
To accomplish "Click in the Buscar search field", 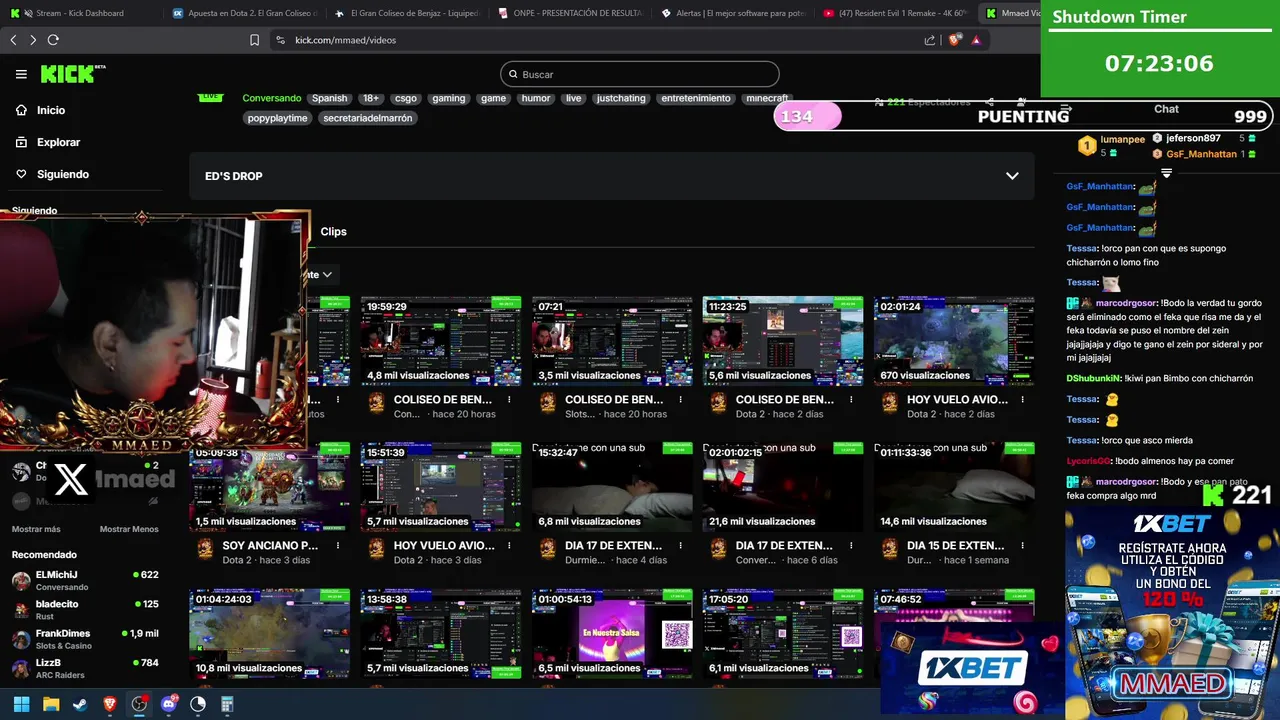I will (x=640, y=74).
